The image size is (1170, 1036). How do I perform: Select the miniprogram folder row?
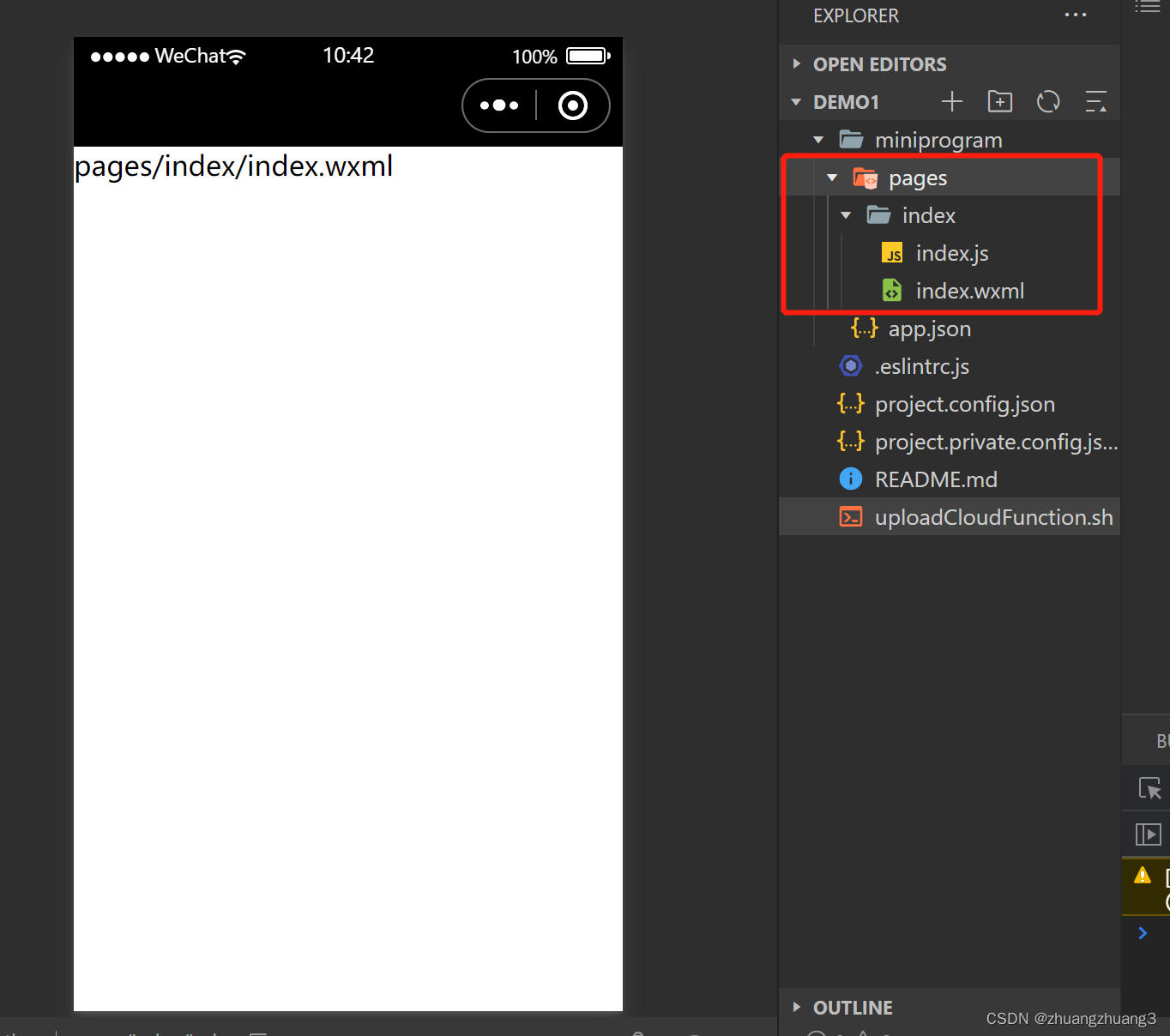pos(950,140)
